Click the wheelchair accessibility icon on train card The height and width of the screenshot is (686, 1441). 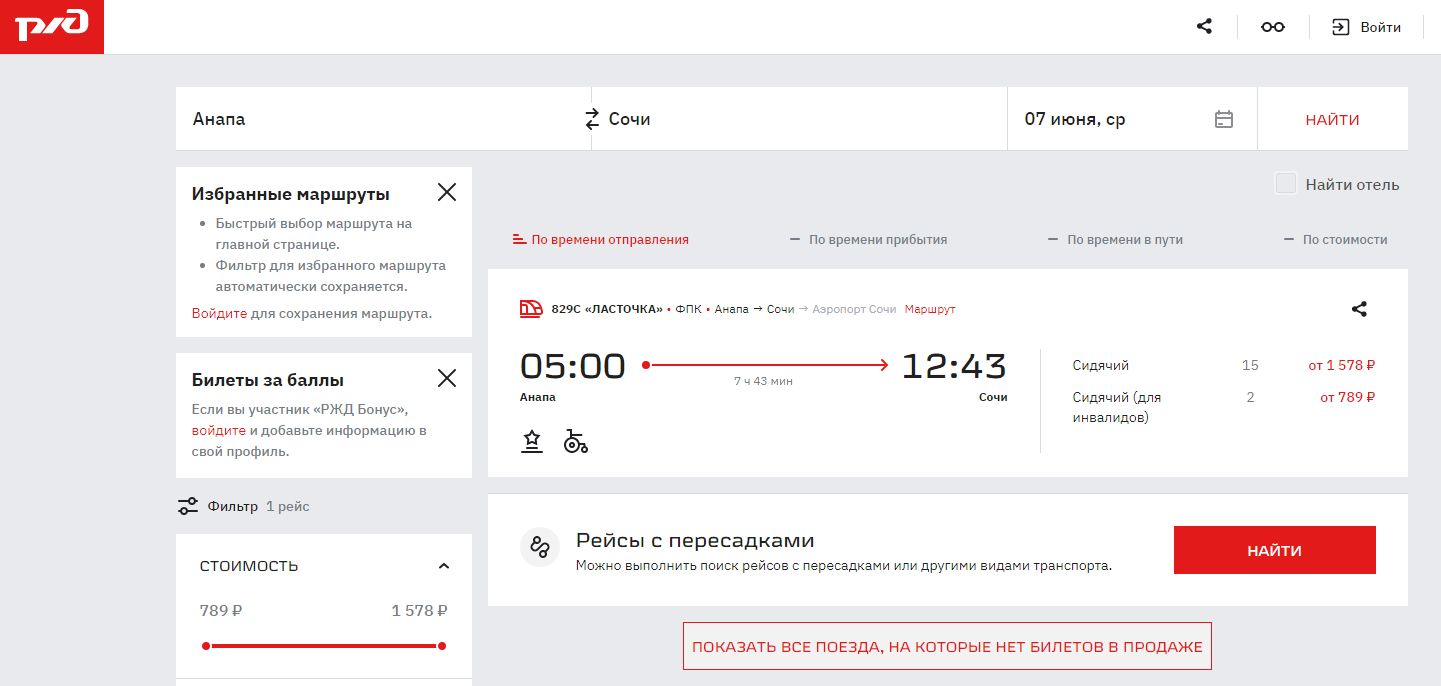tap(576, 441)
